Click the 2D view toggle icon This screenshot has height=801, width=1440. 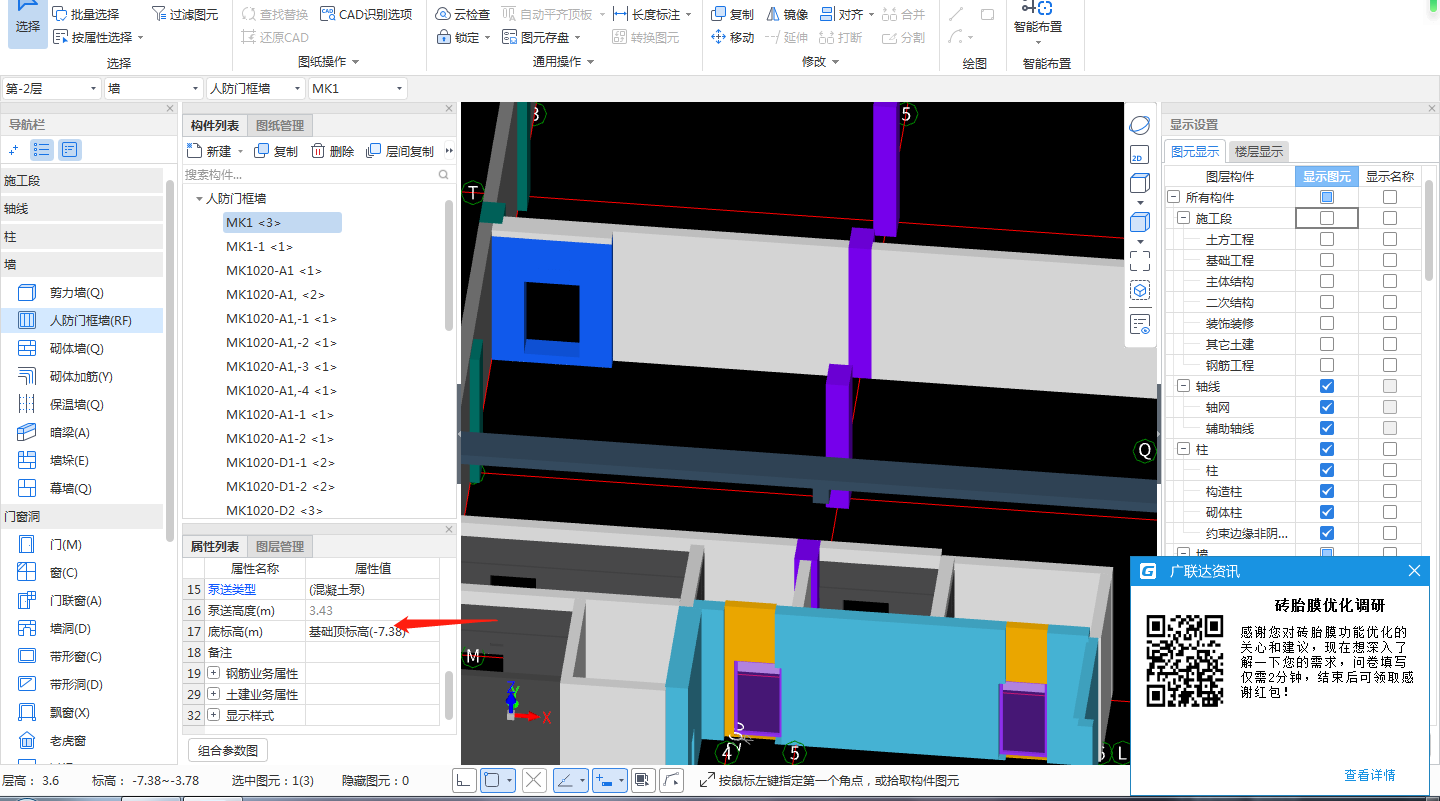pos(1139,155)
